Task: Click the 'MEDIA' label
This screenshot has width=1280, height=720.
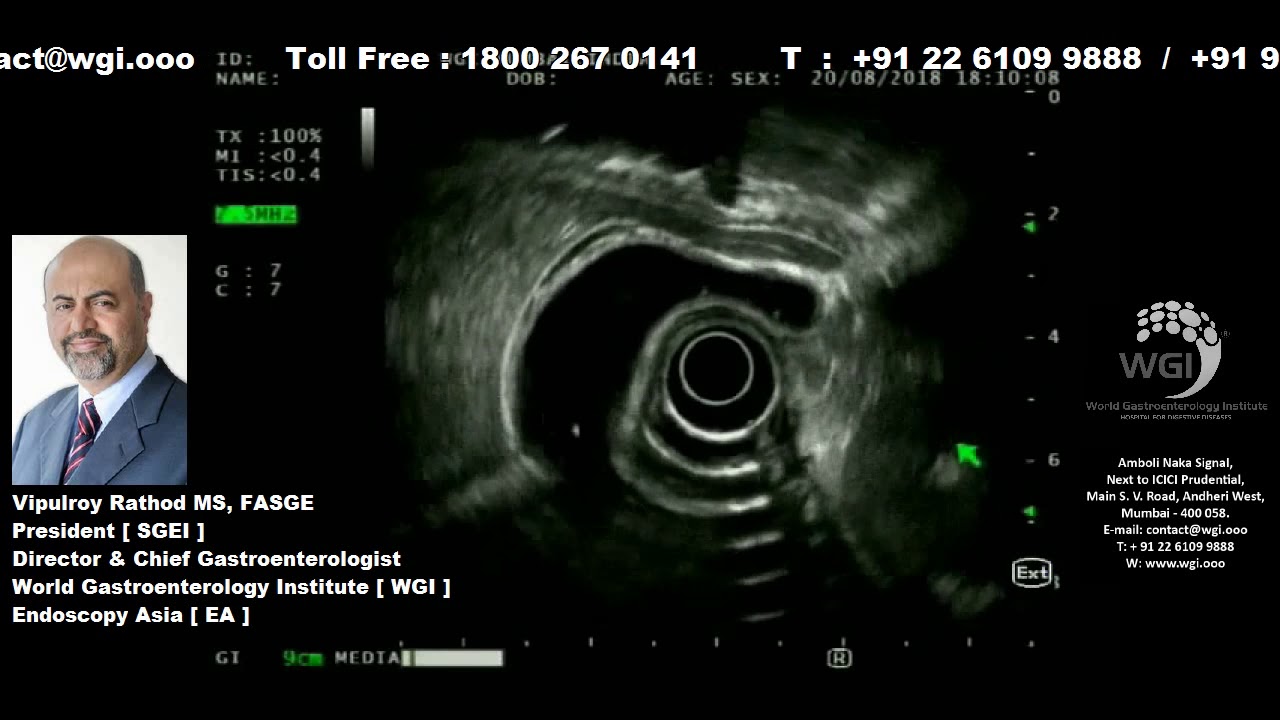Action: [367, 658]
